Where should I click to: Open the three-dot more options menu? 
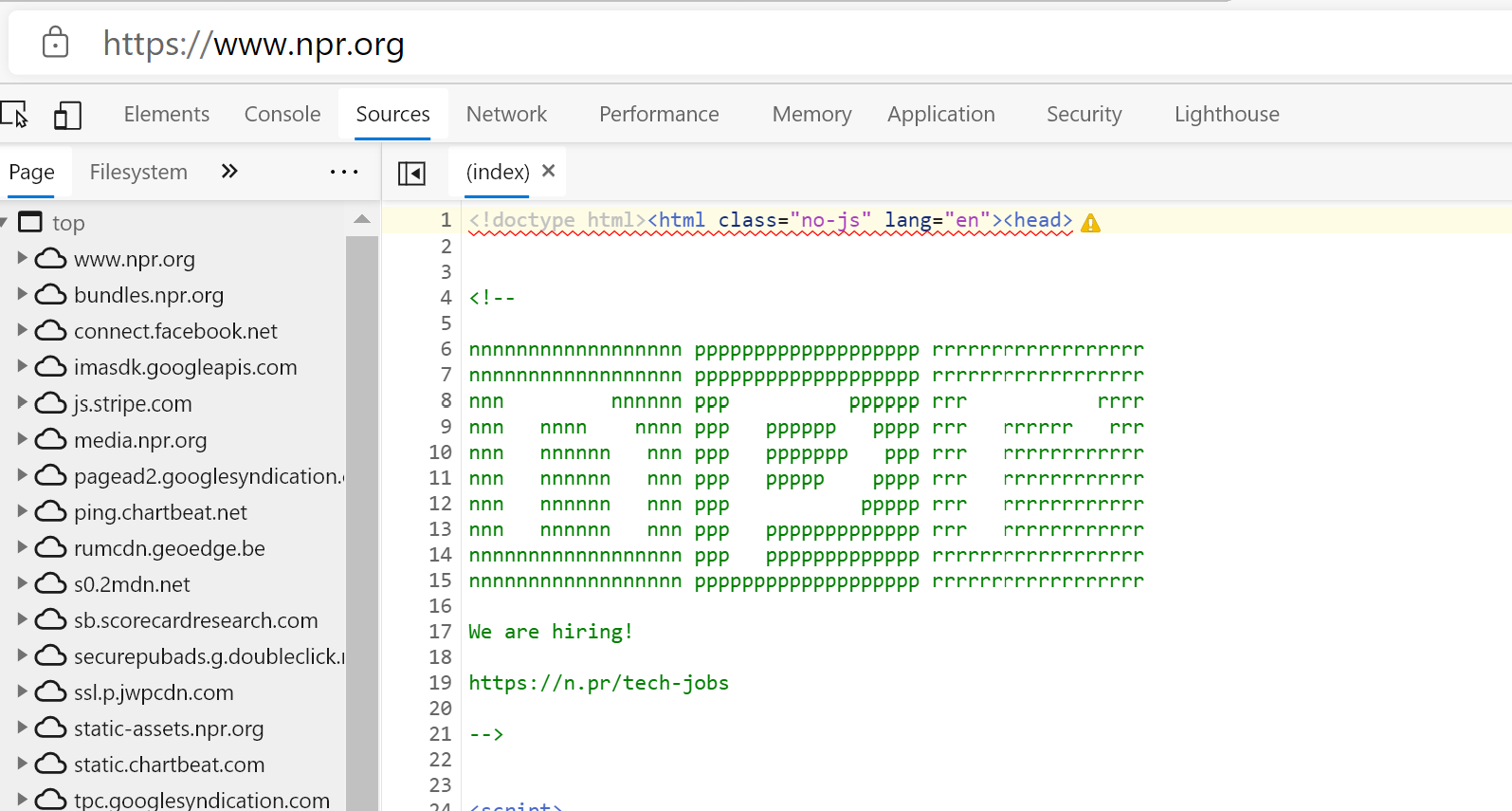coord(344,172)
